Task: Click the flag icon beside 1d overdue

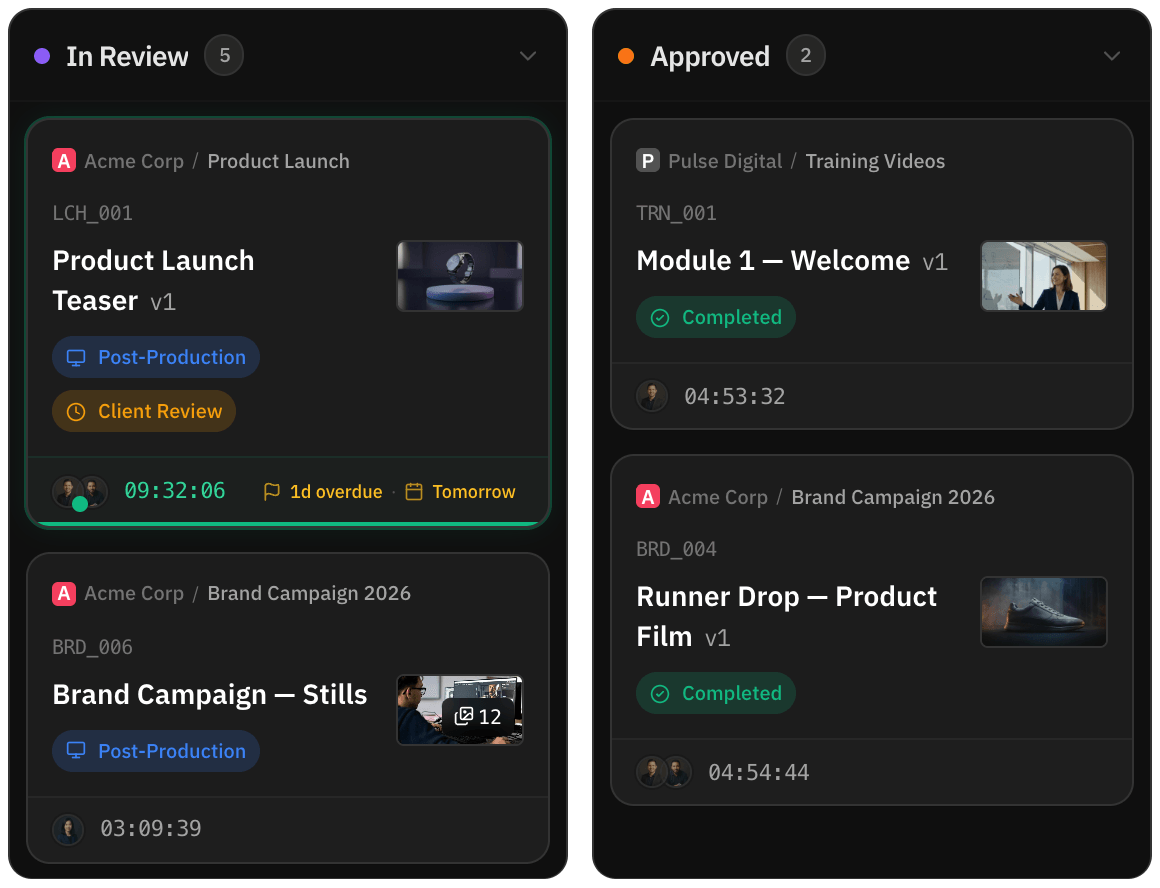Action: (272, 491)
